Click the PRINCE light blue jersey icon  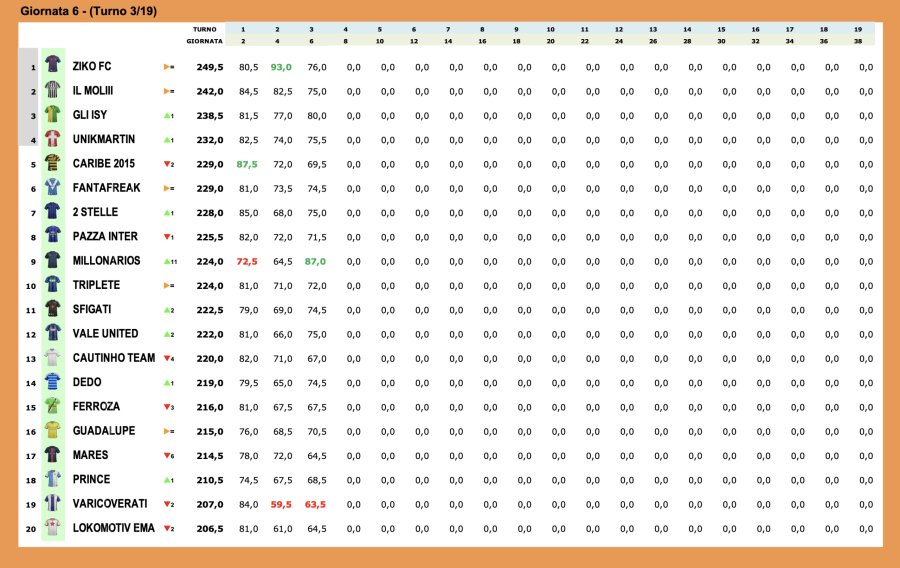(x=53, y=478)
